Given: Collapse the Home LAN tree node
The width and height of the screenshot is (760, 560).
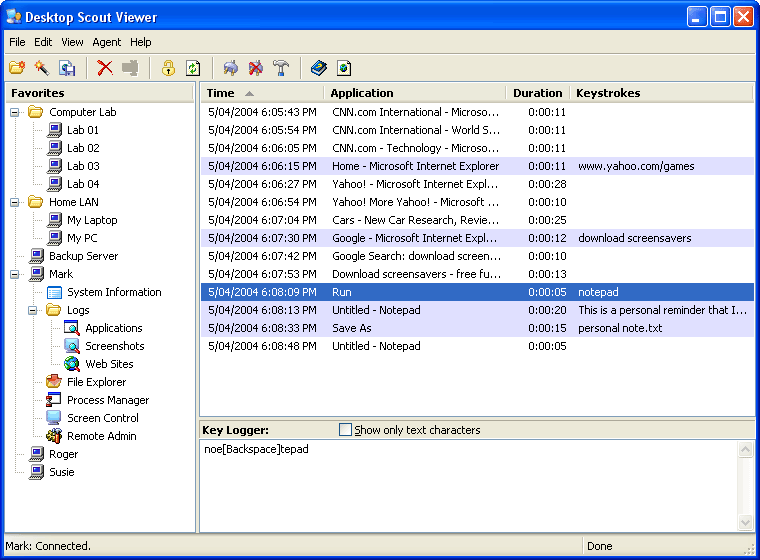Looking at the screenshot, I should click(x=15, y=202).
